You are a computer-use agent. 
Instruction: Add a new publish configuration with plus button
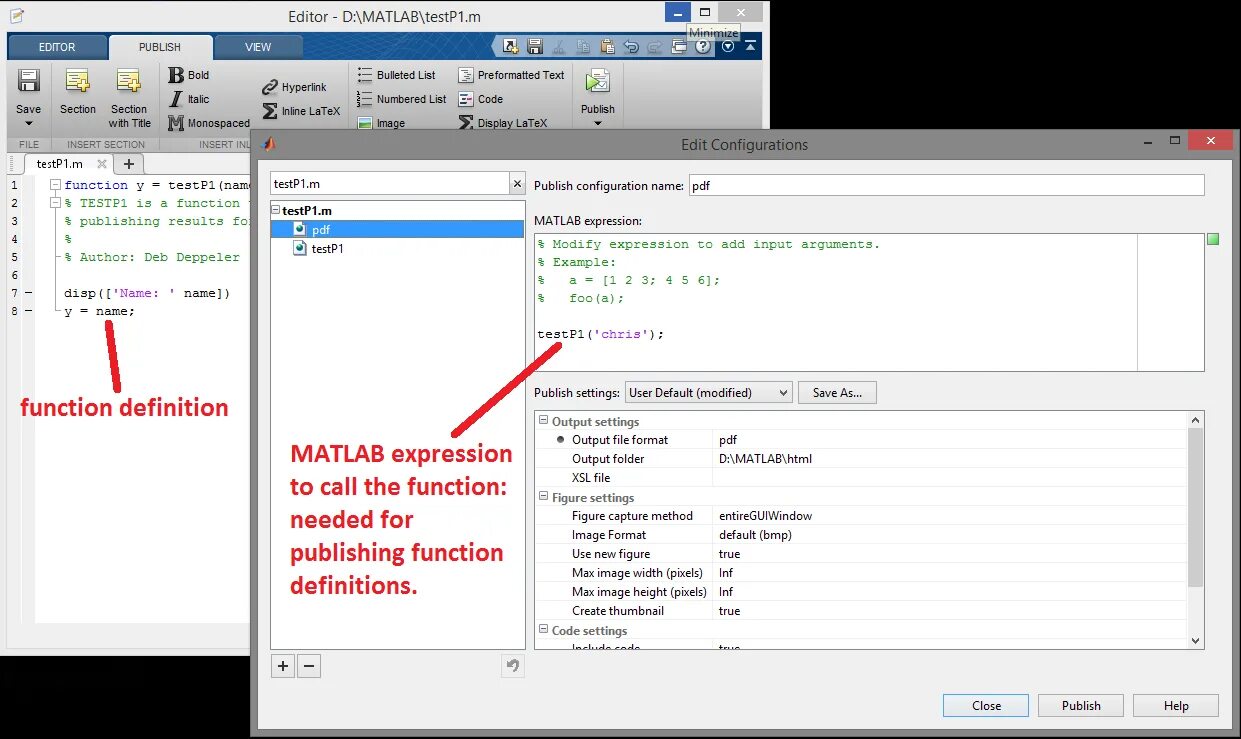[x=283, y=666]
